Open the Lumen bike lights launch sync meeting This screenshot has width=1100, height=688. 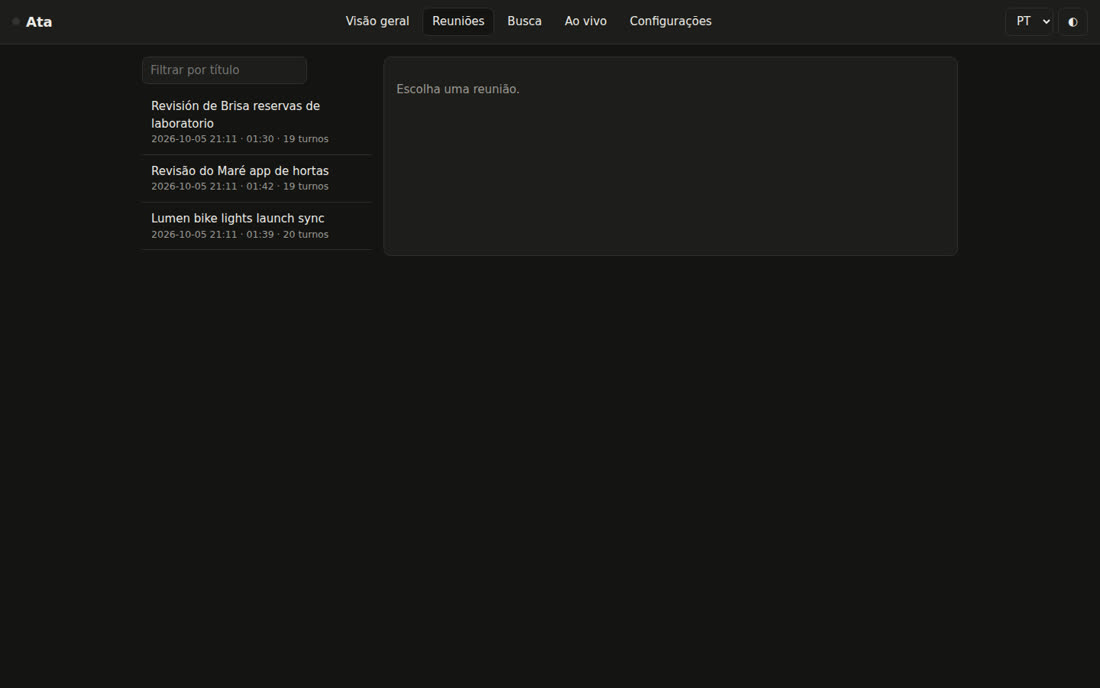point(257,226)
